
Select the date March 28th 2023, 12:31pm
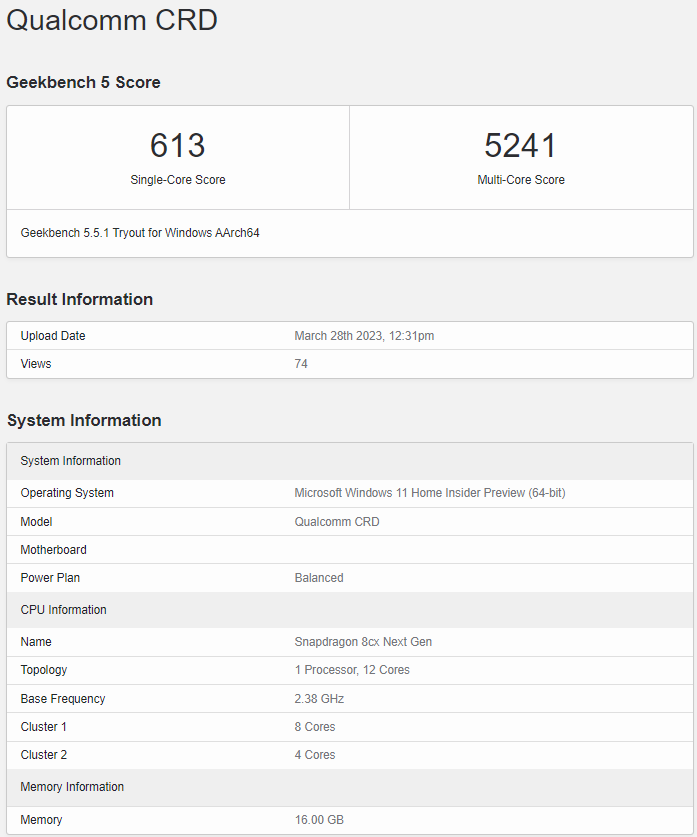(x=364, y=336)
